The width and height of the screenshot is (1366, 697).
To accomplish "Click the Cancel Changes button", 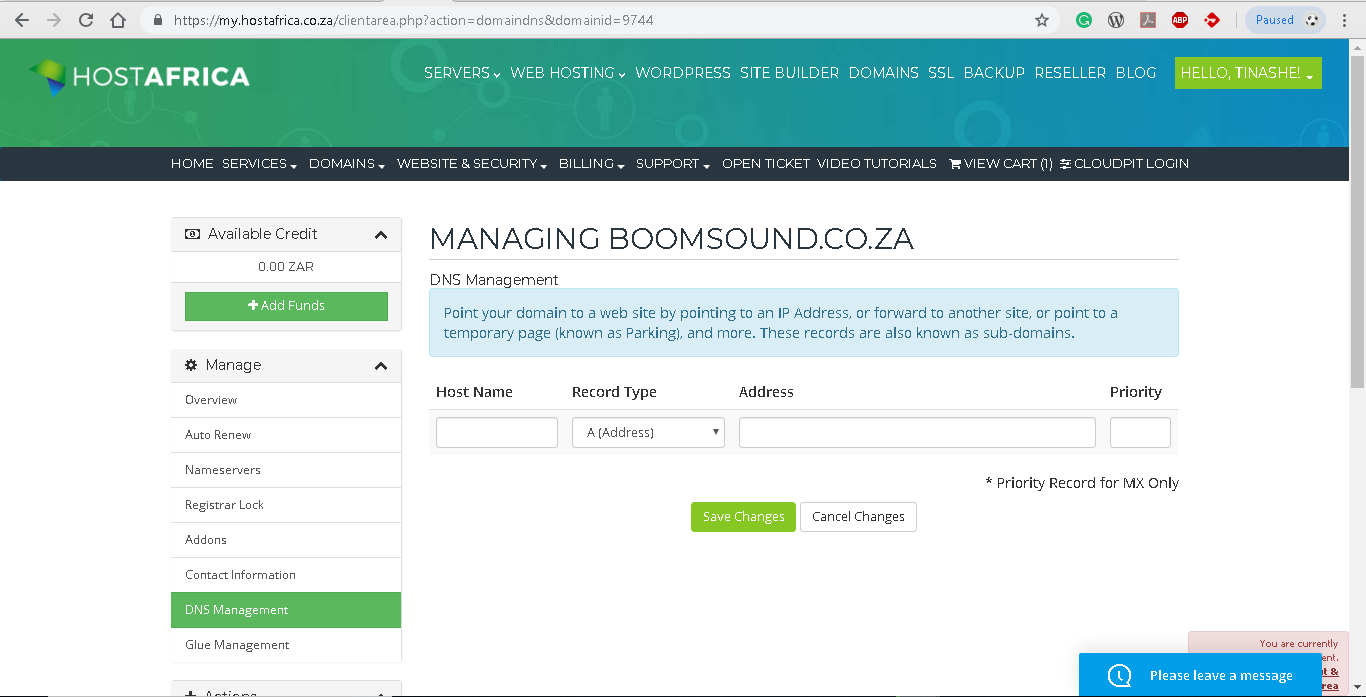I will pyautogui.click(x=858, y=517).
